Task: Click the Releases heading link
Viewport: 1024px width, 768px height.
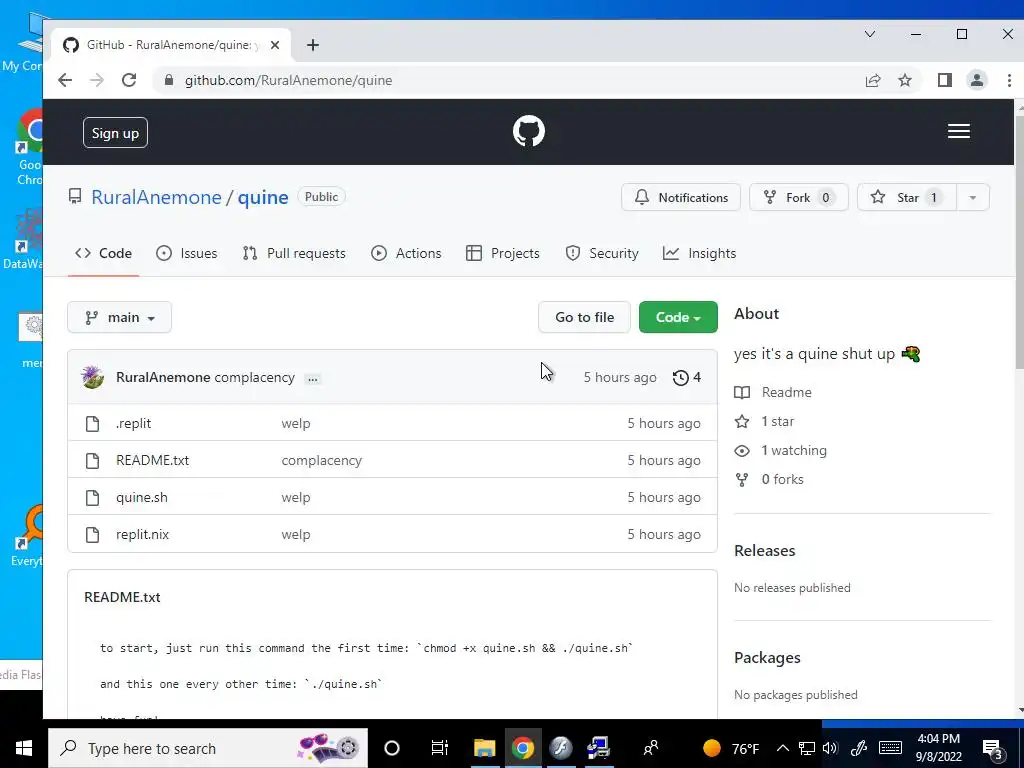Action: (764, 551)
